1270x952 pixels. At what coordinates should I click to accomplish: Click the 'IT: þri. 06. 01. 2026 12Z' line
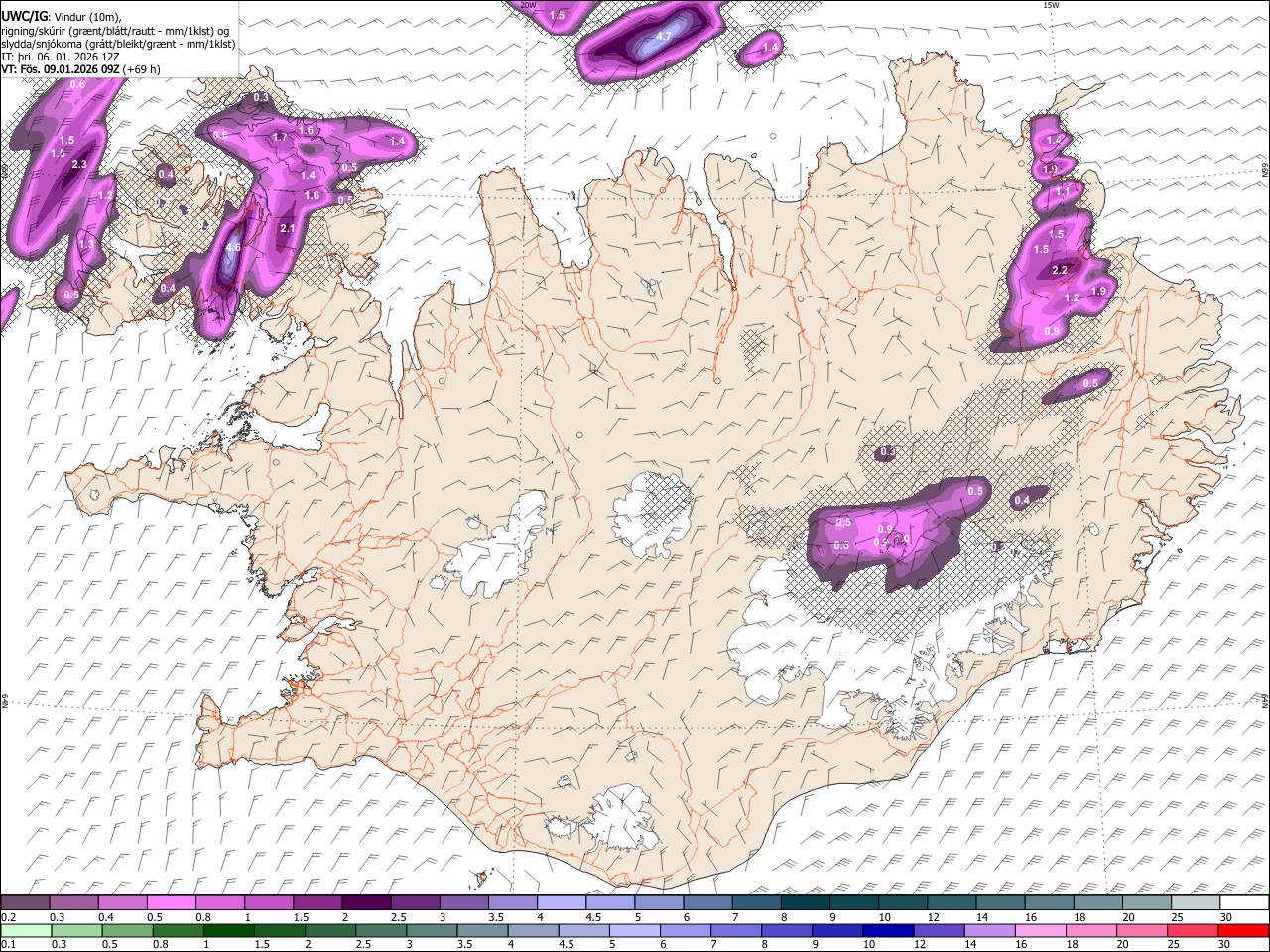60,57
